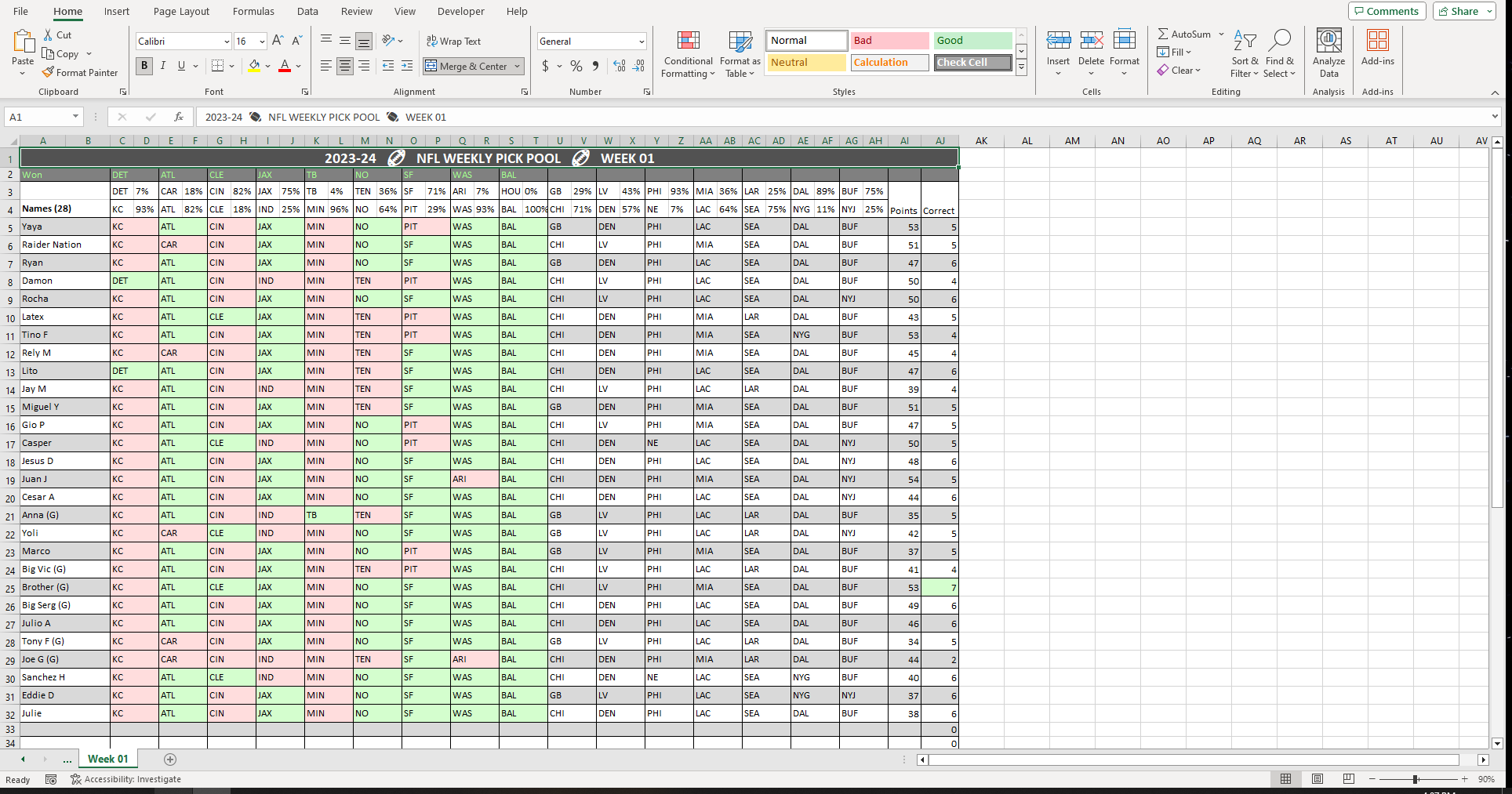Switch to the Data tab
The height and width of the screenshot is (794, 1512).
tap(307, 11)
